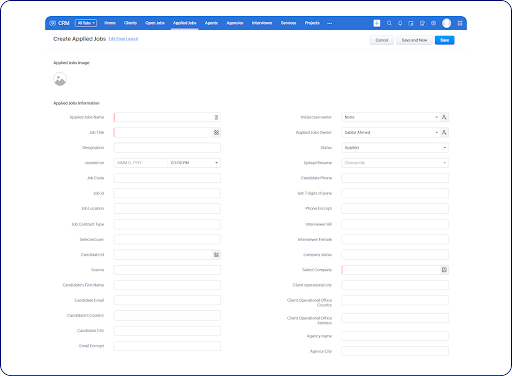Image resolution: width=512 pixels, height=376 pixels.
Task: Open the calendar icon in the header
Action: tap(411, 23)
